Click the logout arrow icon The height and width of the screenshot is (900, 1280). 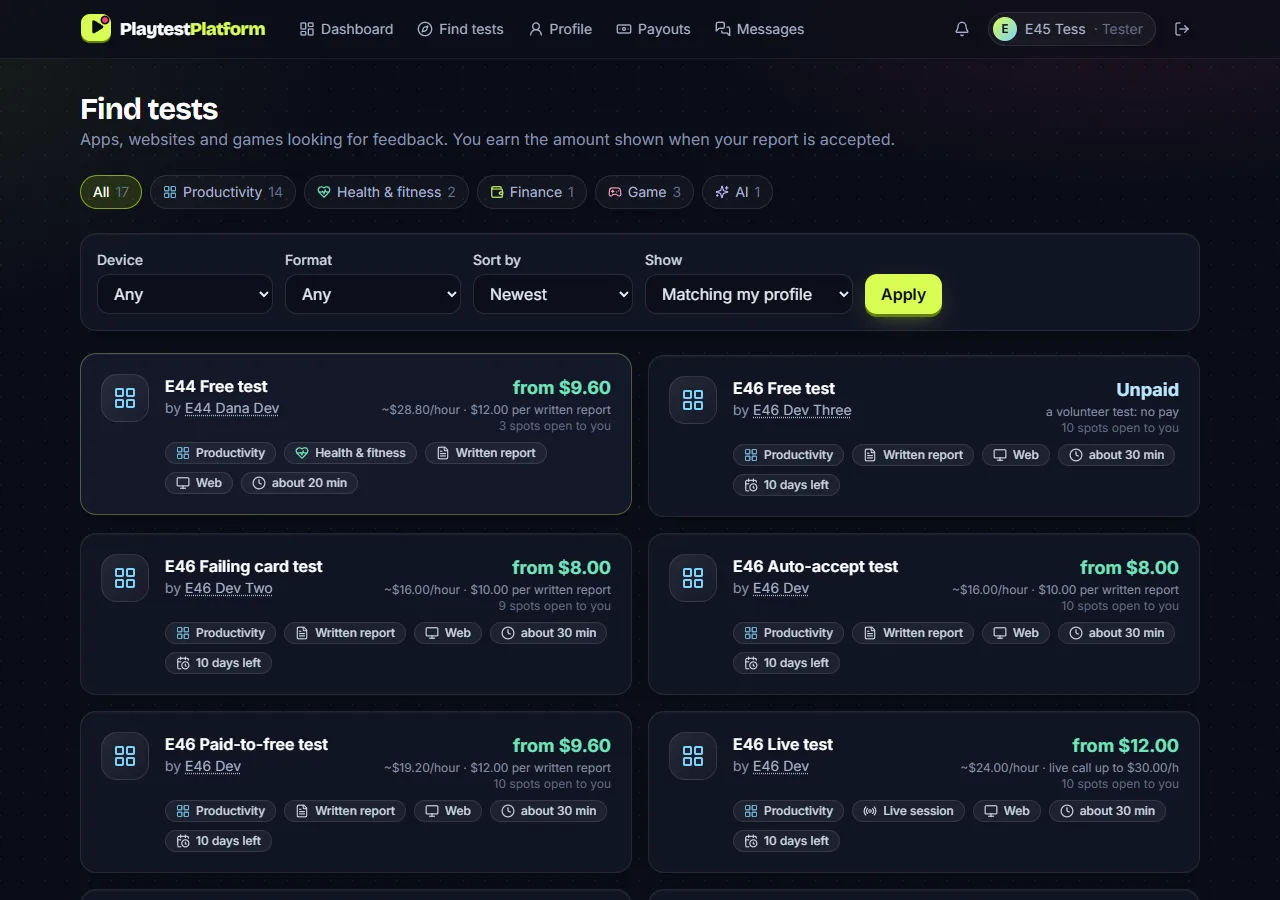pyautogui.click(x=1182, y=29)
